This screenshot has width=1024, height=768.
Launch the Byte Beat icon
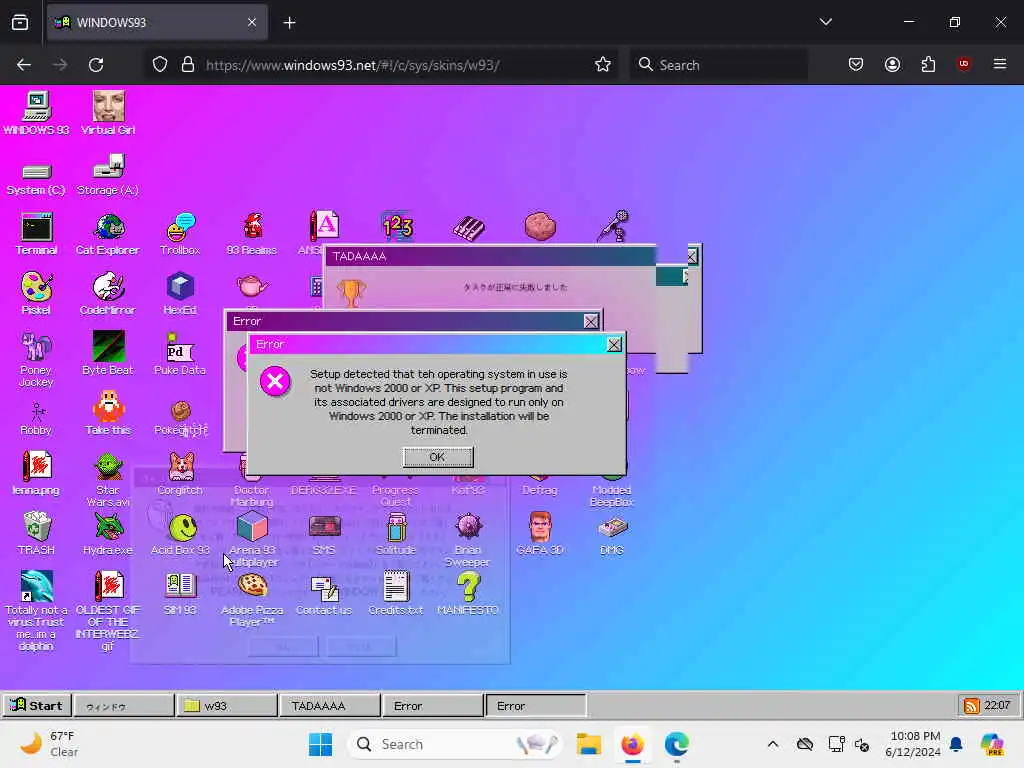108,353
